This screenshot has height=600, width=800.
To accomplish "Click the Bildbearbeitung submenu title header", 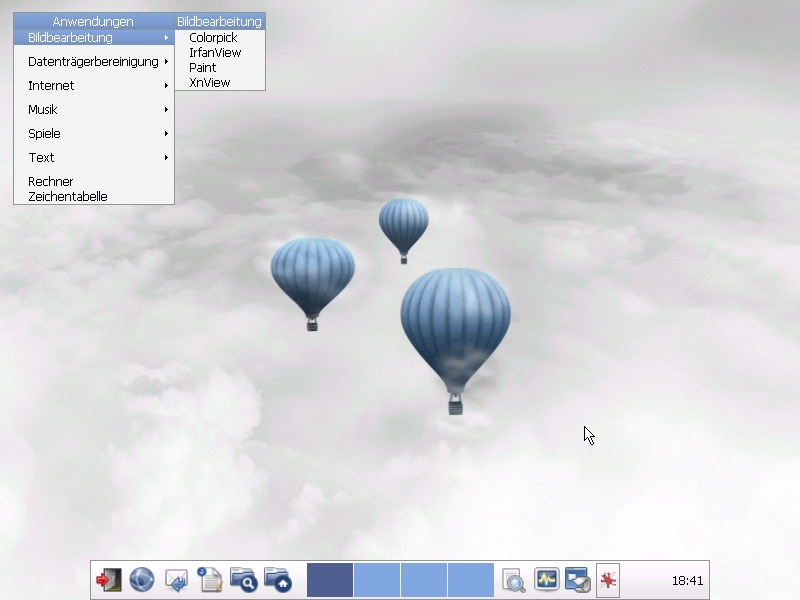I will click(x=220, y=21).
